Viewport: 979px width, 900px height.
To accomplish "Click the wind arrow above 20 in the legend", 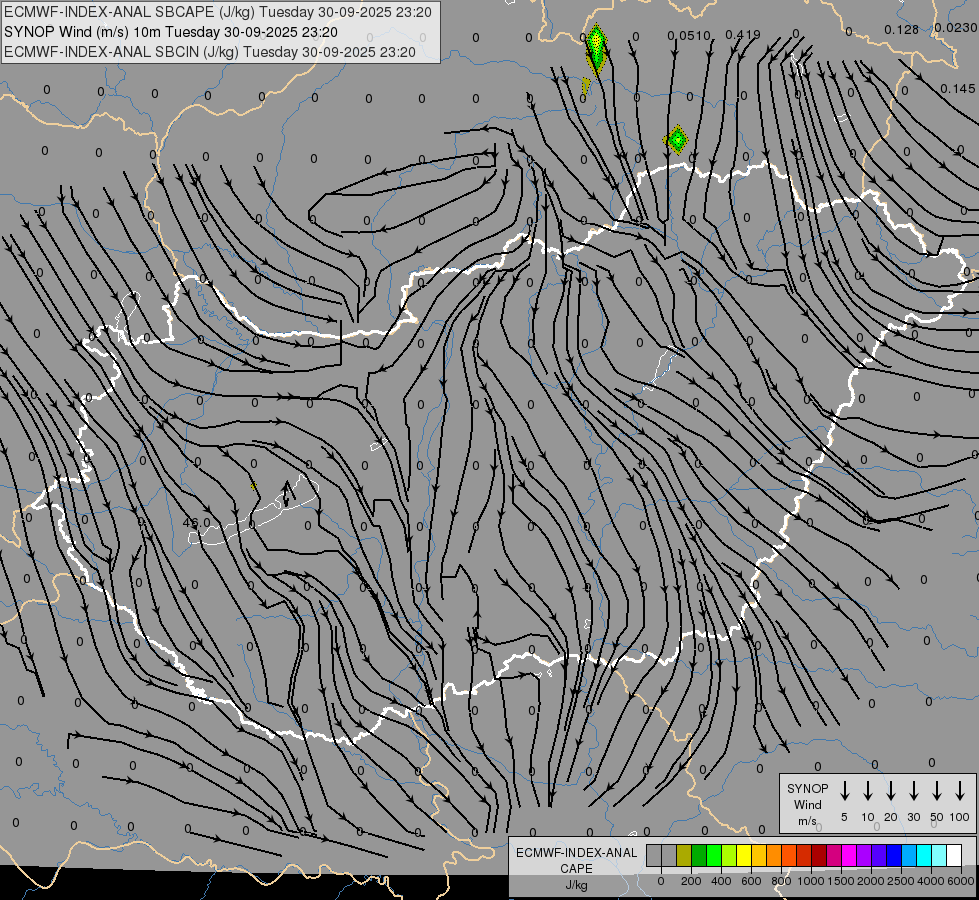I will [x=891, y=791].
